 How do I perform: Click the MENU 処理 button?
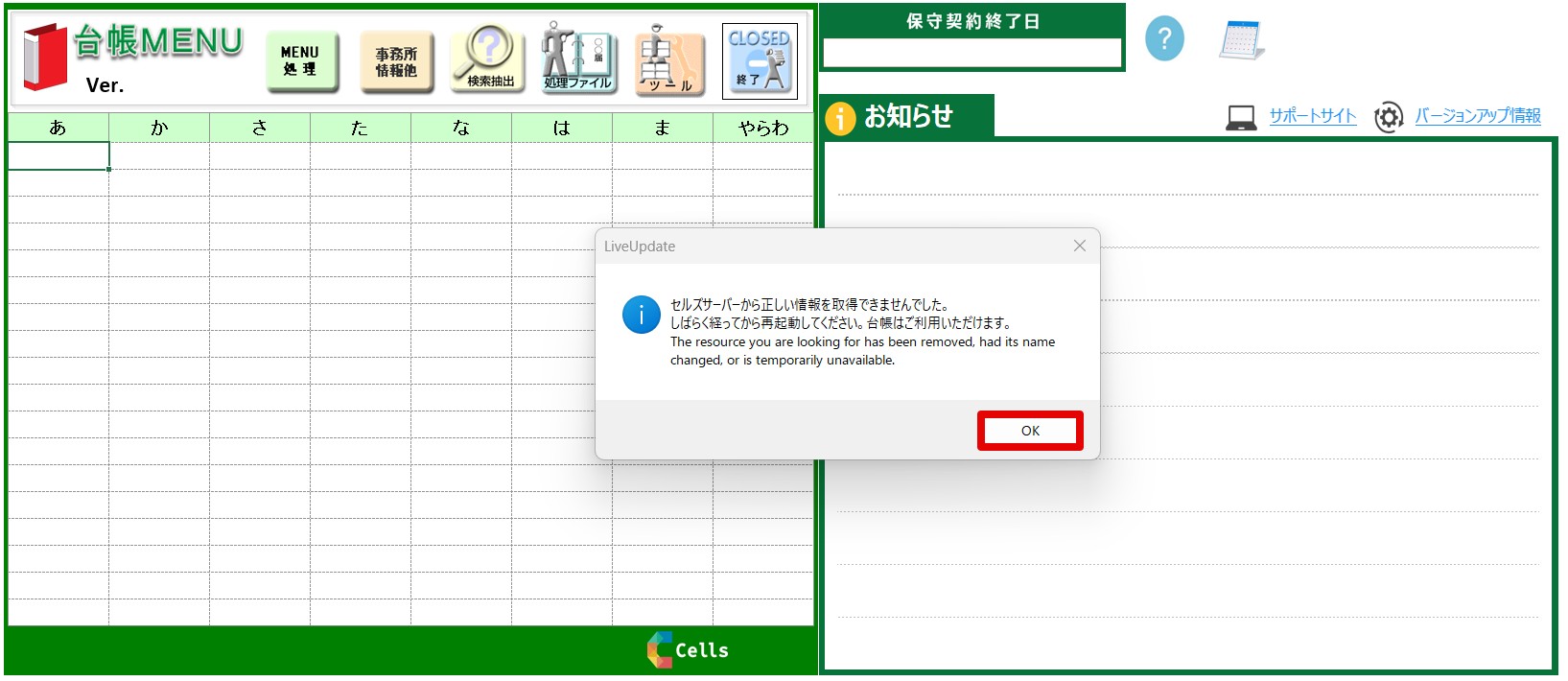(x=301, y=61)
